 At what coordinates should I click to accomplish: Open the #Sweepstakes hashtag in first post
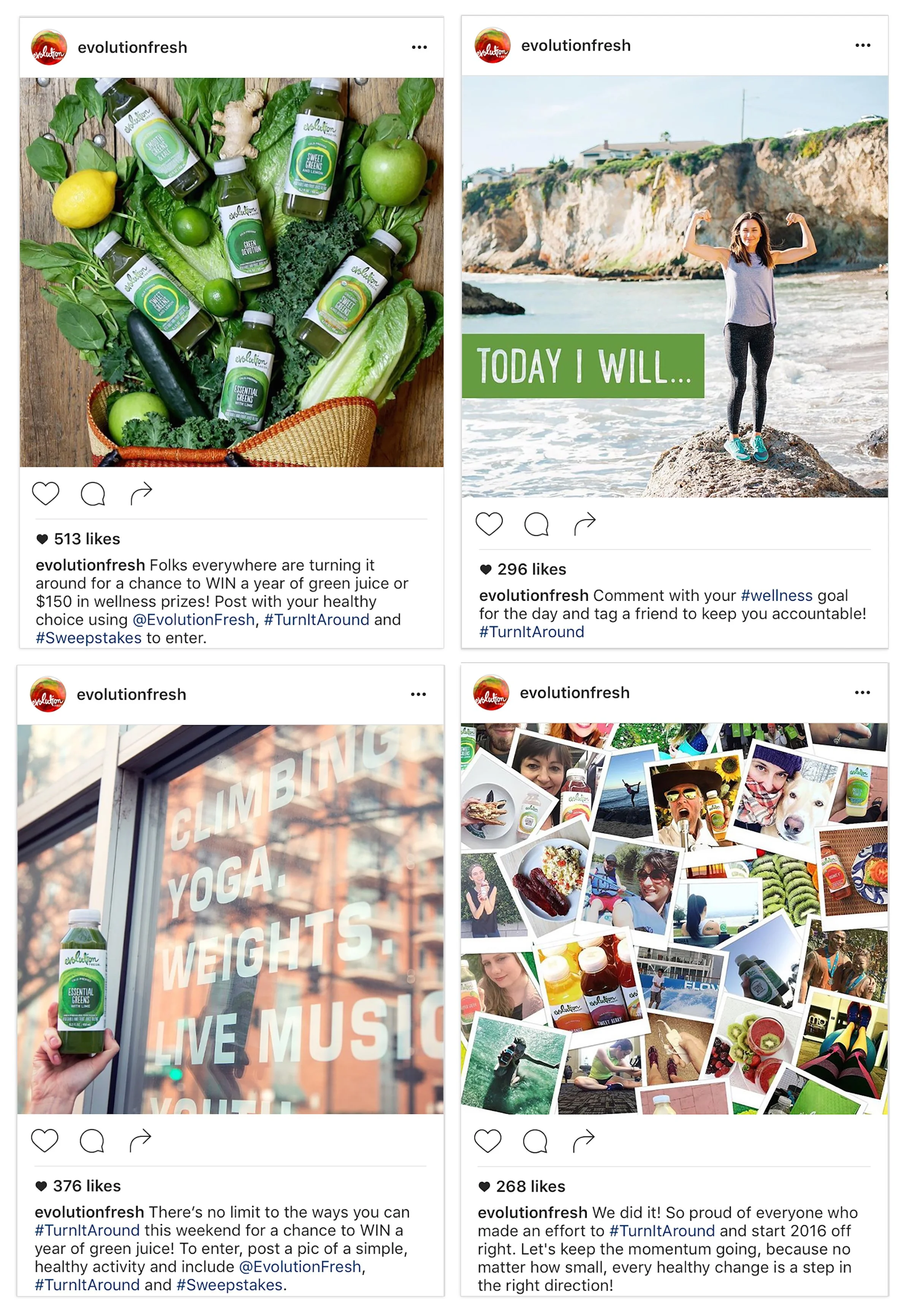pyautogui.click(x=89, y=638)
